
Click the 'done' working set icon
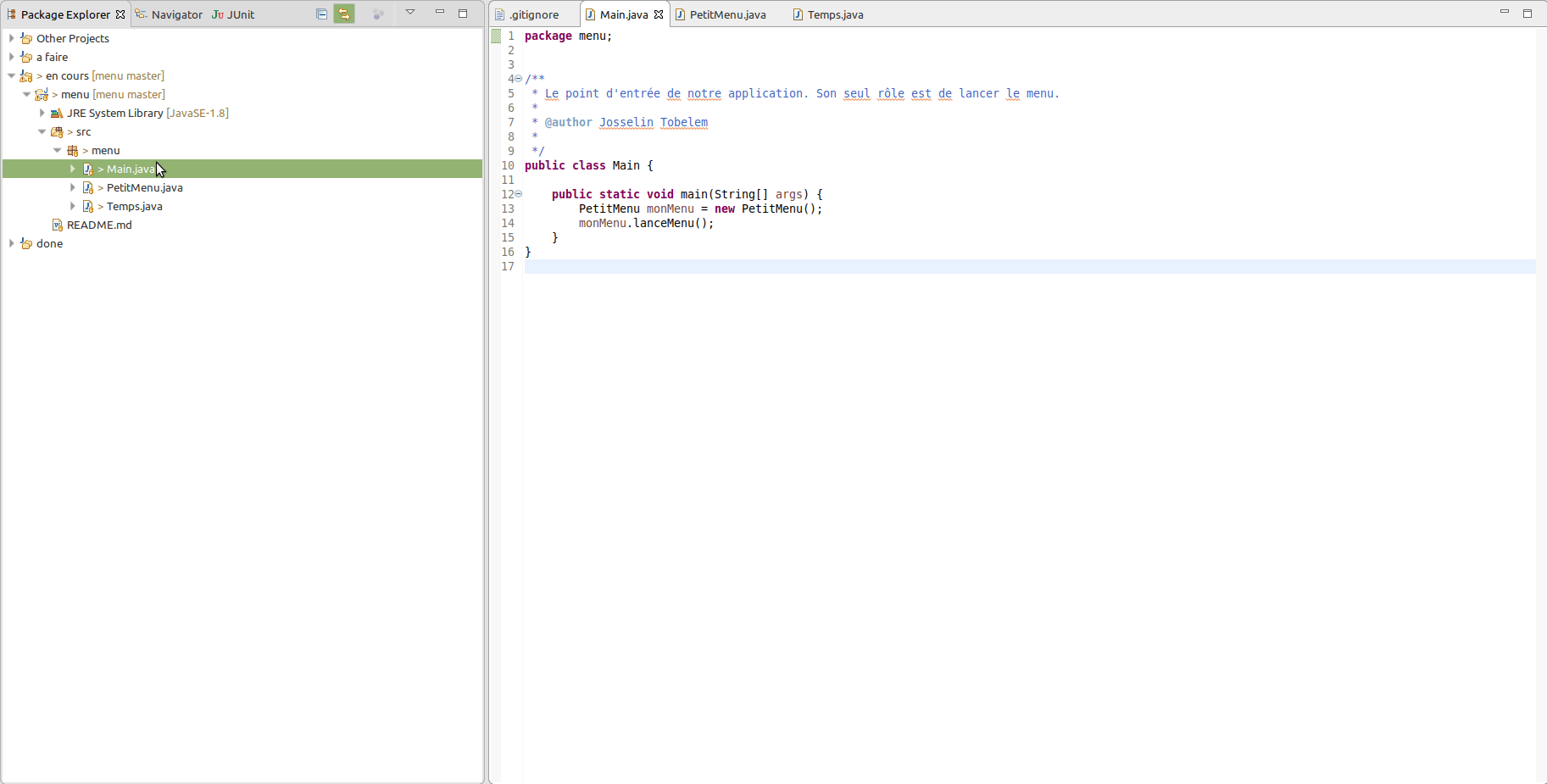pos(26,243)
